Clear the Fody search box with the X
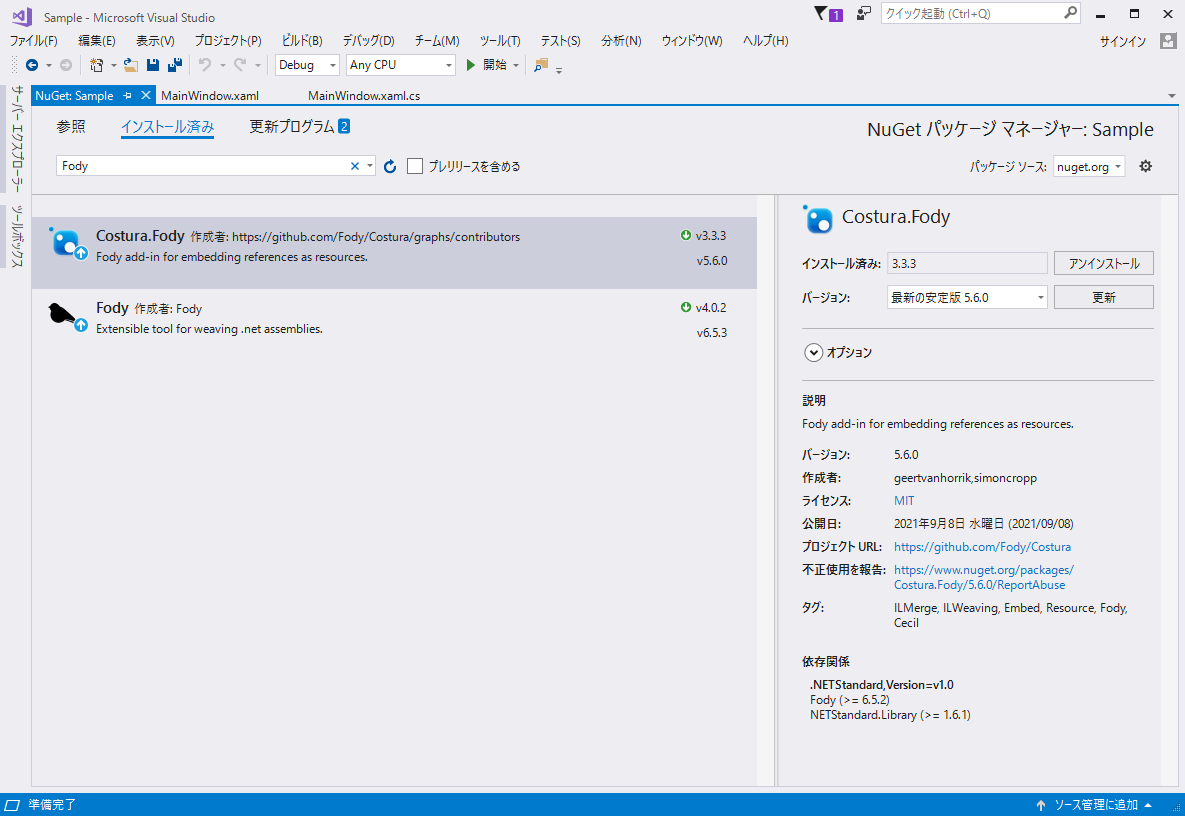 click(x=355, y=166)
